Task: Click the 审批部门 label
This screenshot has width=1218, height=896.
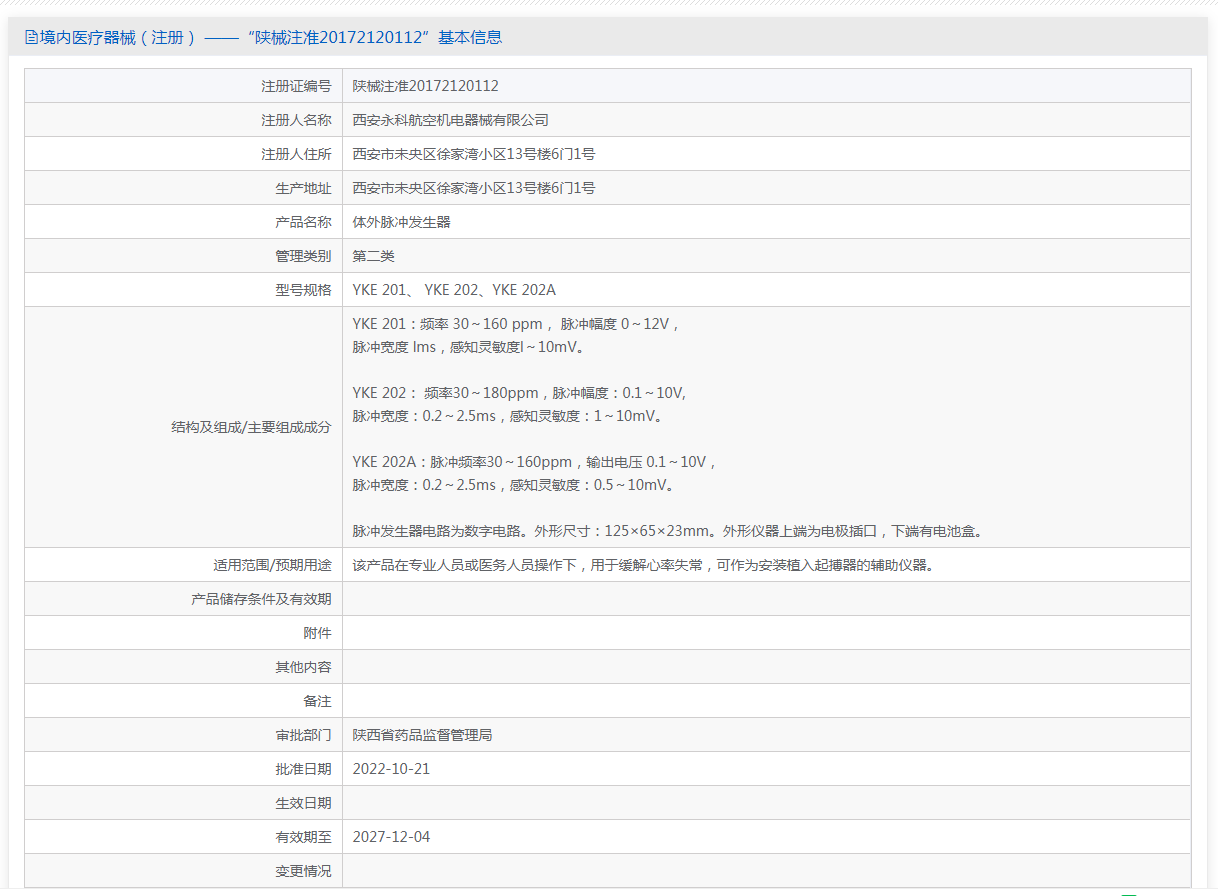Action: [x=303, y=735]
